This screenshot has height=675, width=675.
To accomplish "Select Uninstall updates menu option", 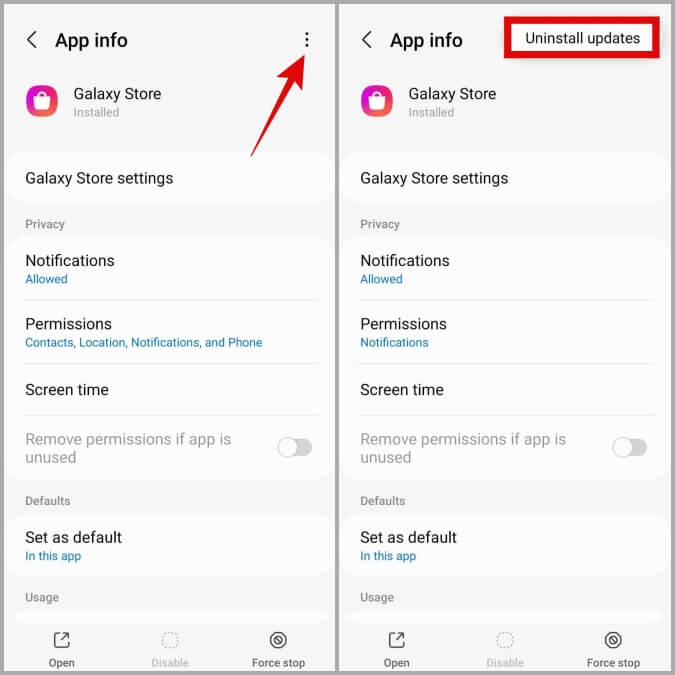I will point(582,38).
